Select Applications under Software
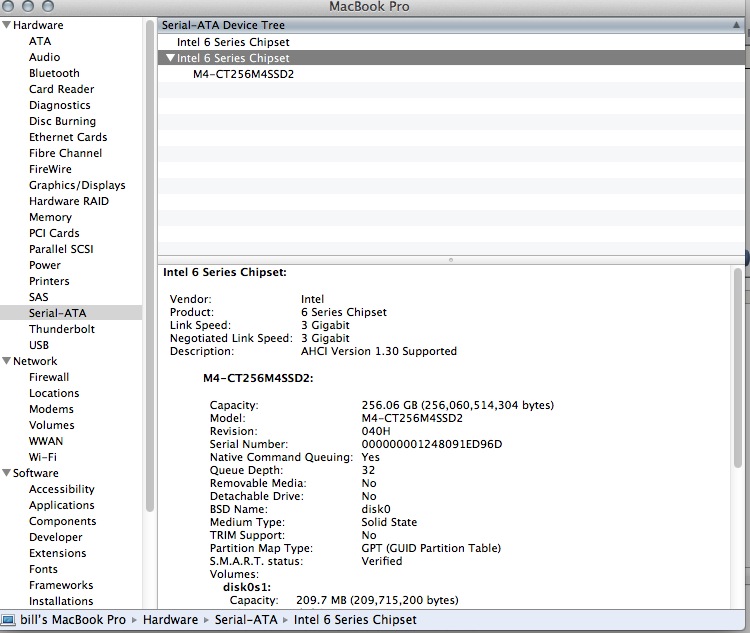This screenshot has width=750, height=633. (62, 505)
